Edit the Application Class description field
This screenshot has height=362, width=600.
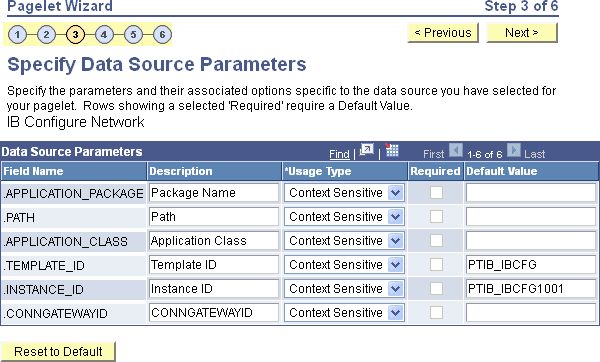[214, 241]
